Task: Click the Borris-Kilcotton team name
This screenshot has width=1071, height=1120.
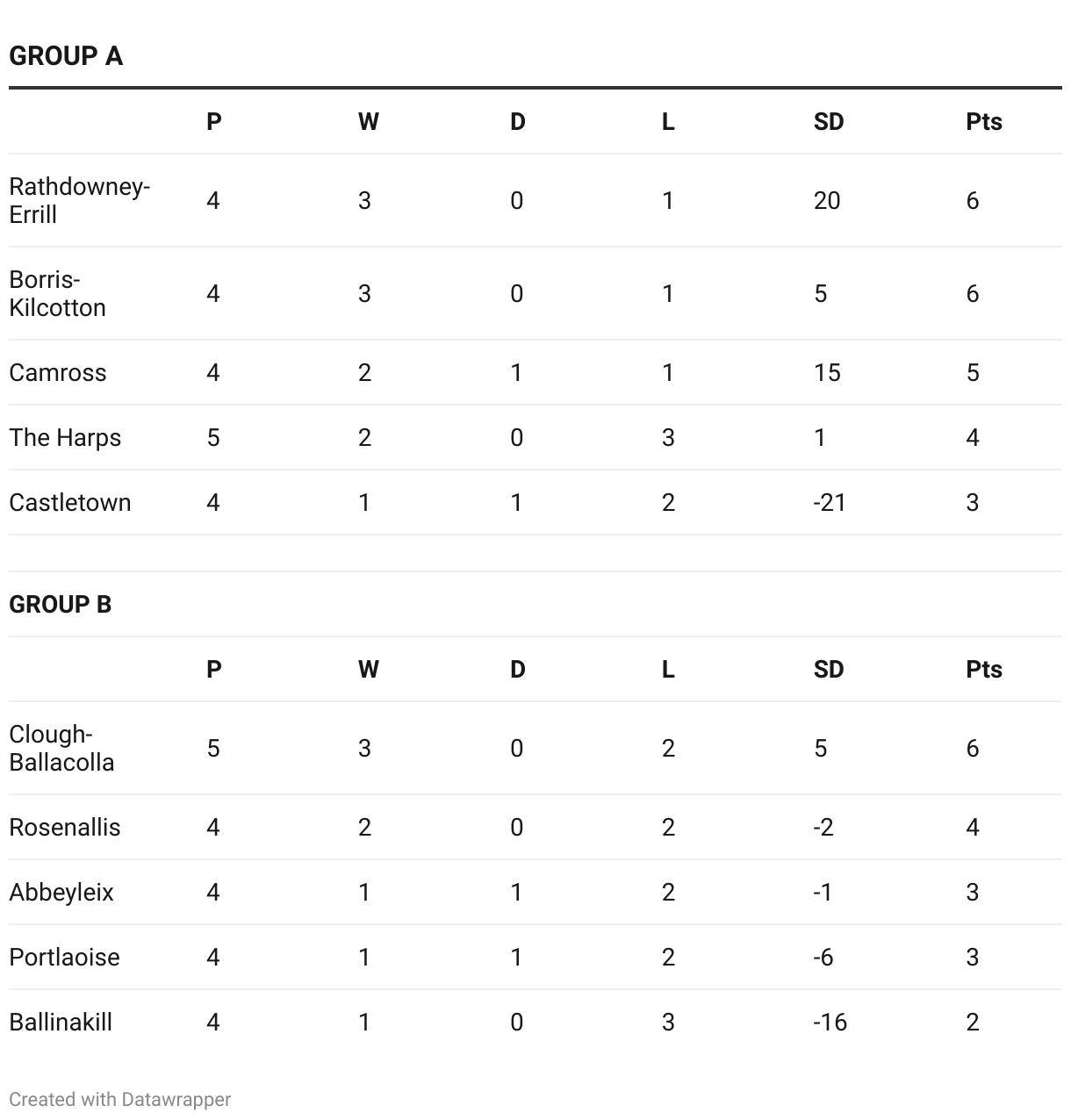Action: tap(58, 293)
